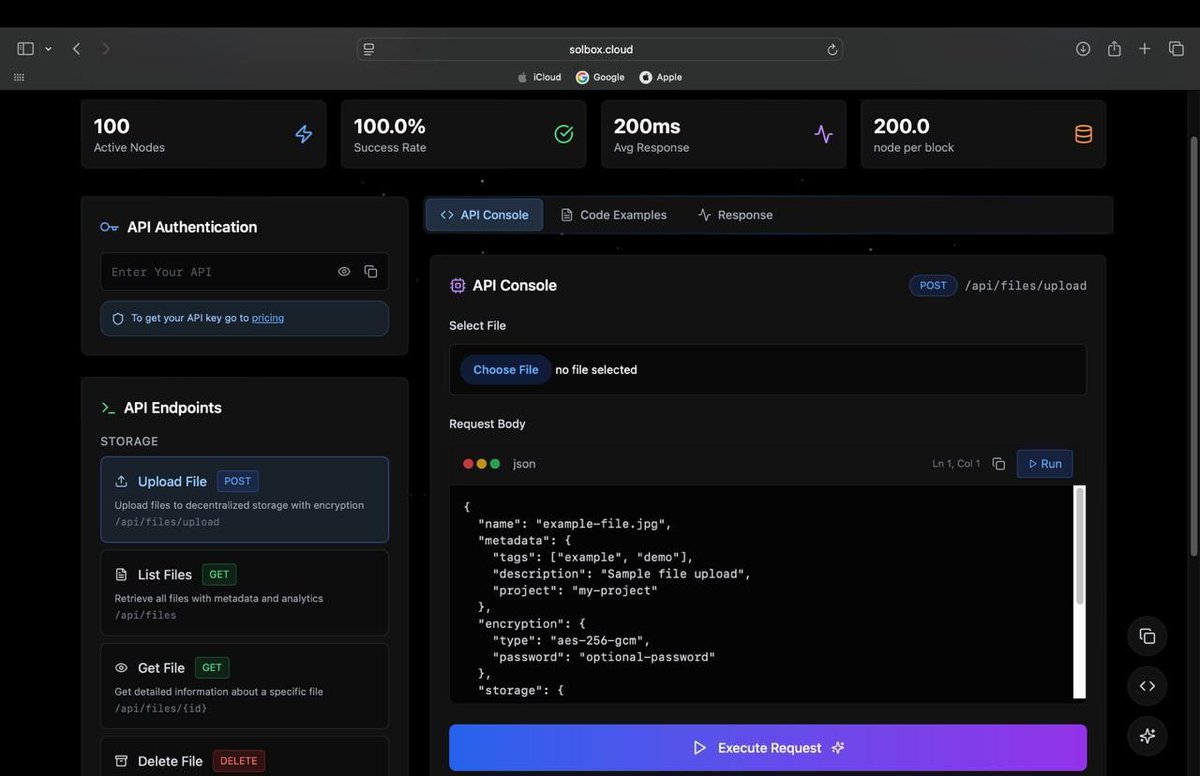
Task: Open the page settings icon in the address bar
Action: 369,49
